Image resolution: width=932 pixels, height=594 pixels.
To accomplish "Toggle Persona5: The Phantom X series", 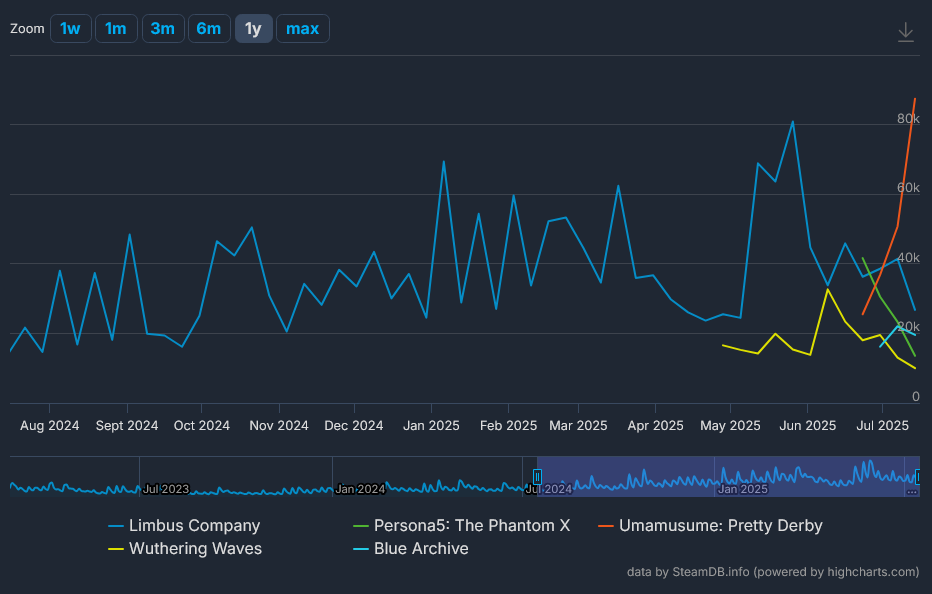I will [x=462, y=526].
